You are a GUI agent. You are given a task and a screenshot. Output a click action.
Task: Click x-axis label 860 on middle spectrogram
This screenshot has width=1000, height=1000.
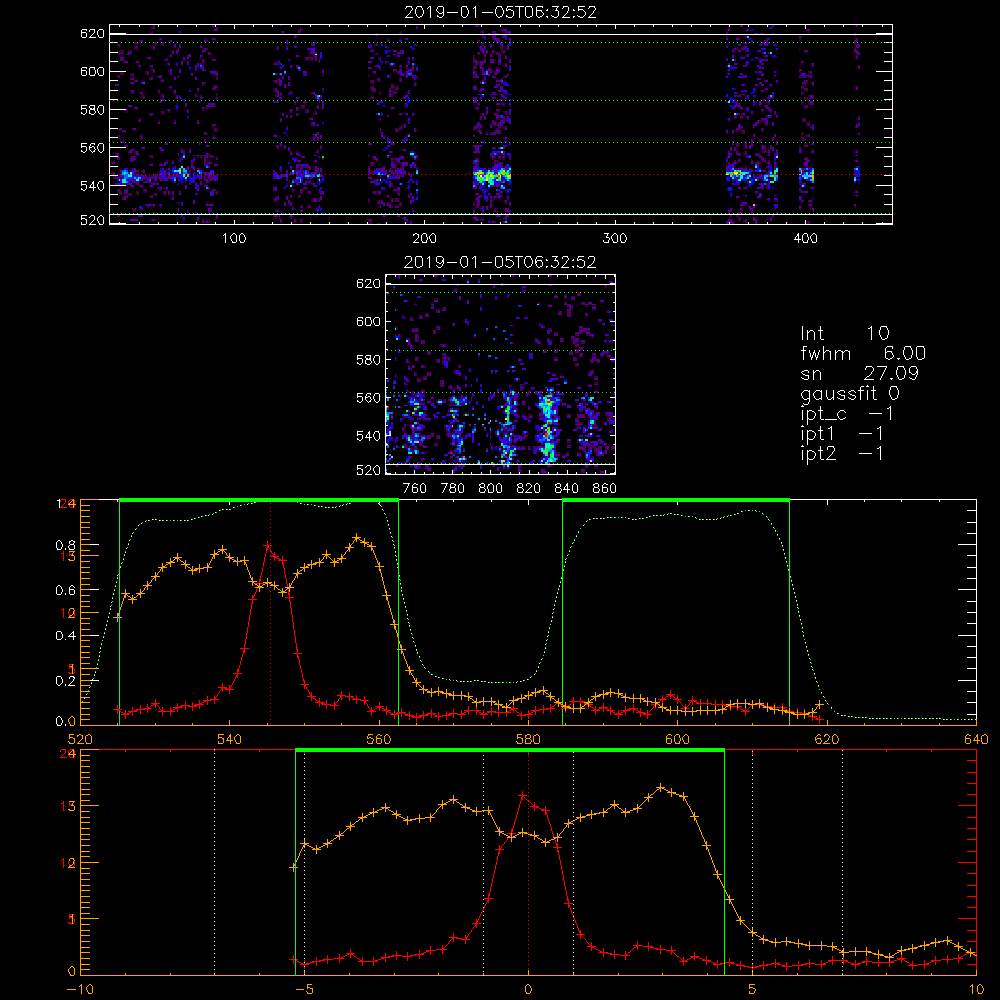tap(605, 489)
